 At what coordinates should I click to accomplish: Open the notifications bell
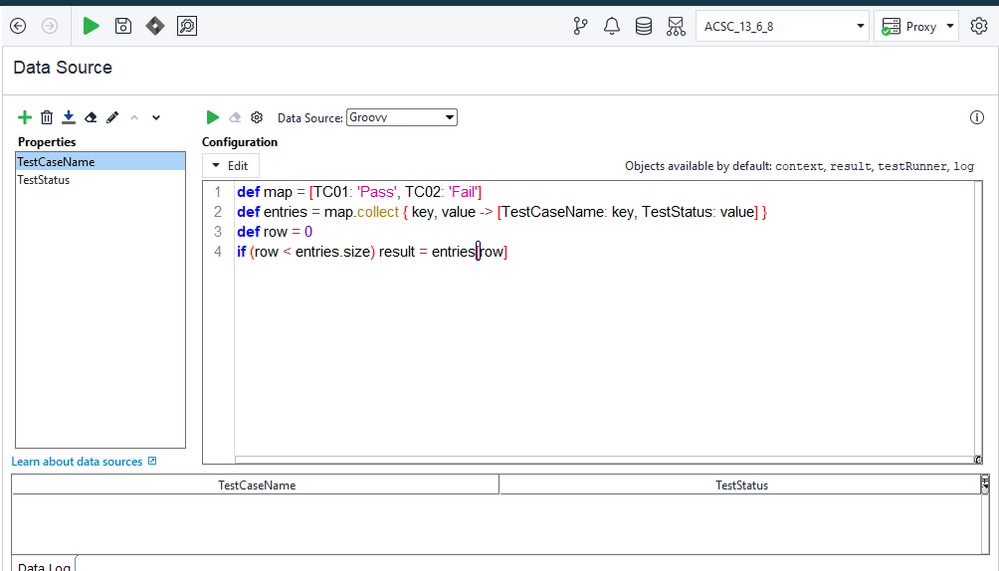[x=612, y=27]
